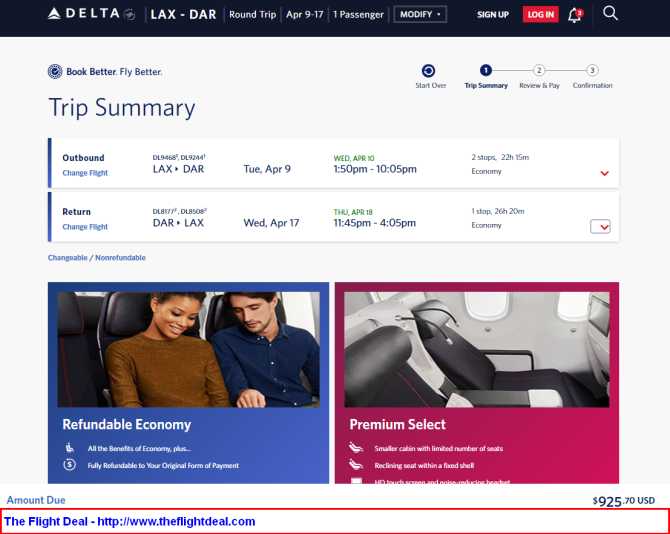670x534 pixels.
Task: Expand the Return flight details chevron
Action: [x=600, y=226]
